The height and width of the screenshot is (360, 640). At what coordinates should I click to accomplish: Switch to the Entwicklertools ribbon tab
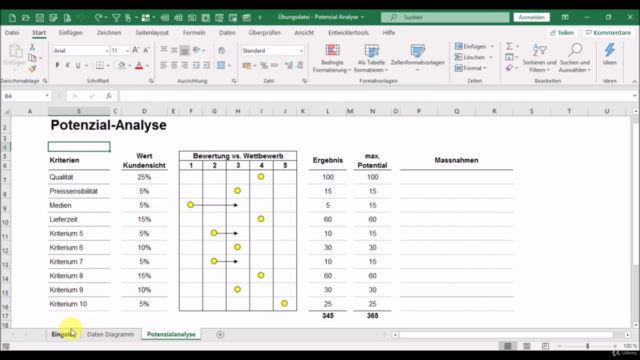point(348,33)
